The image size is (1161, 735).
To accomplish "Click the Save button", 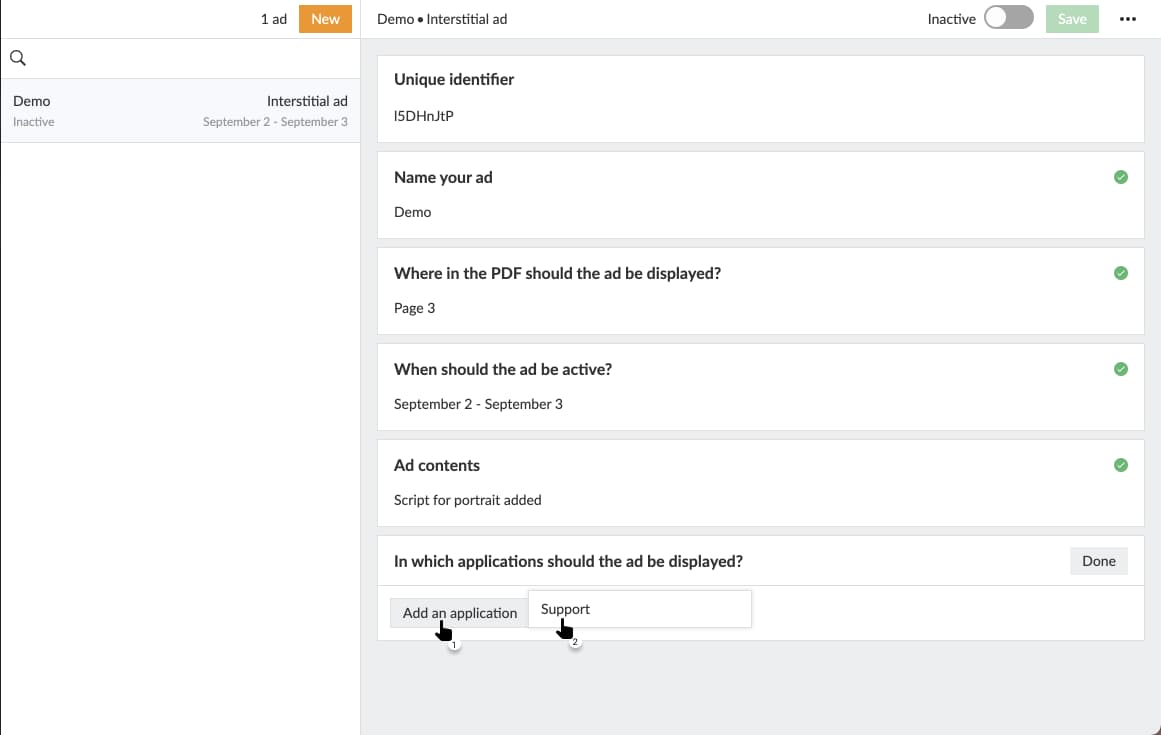I will click(1071, 18).
